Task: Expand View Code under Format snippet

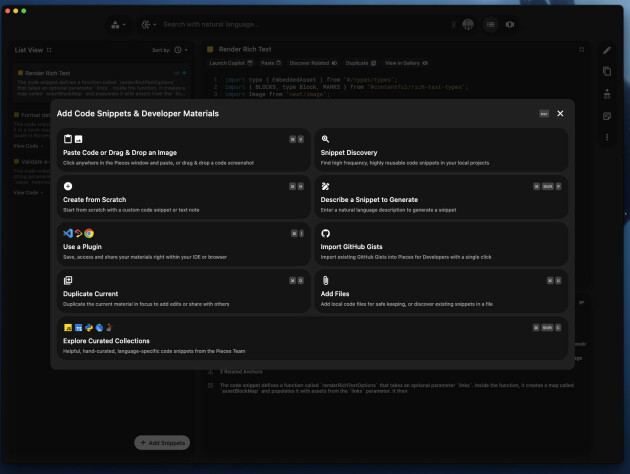Action: 28,146
